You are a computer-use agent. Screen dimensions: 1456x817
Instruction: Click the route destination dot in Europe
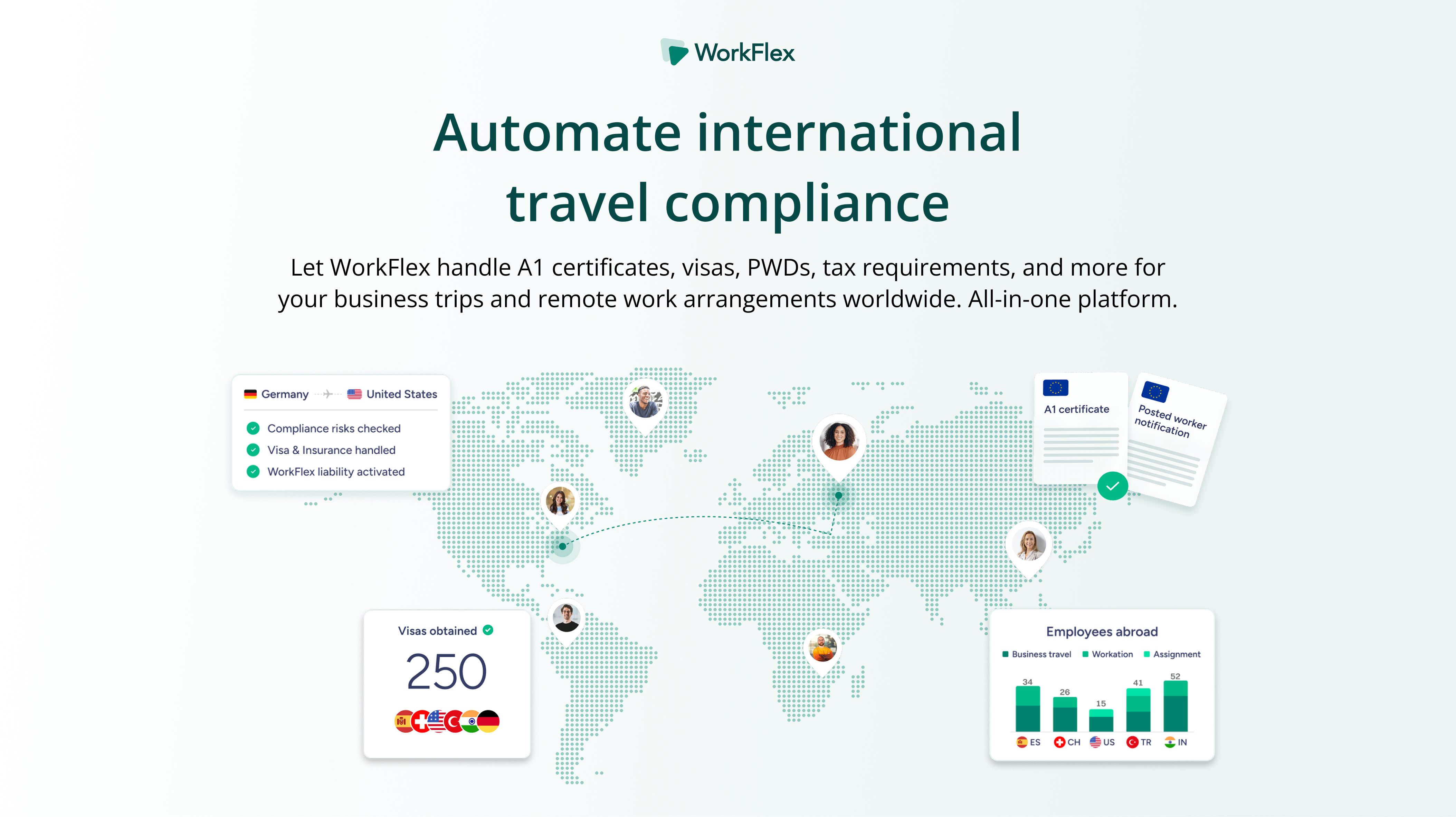click(839, 496)
